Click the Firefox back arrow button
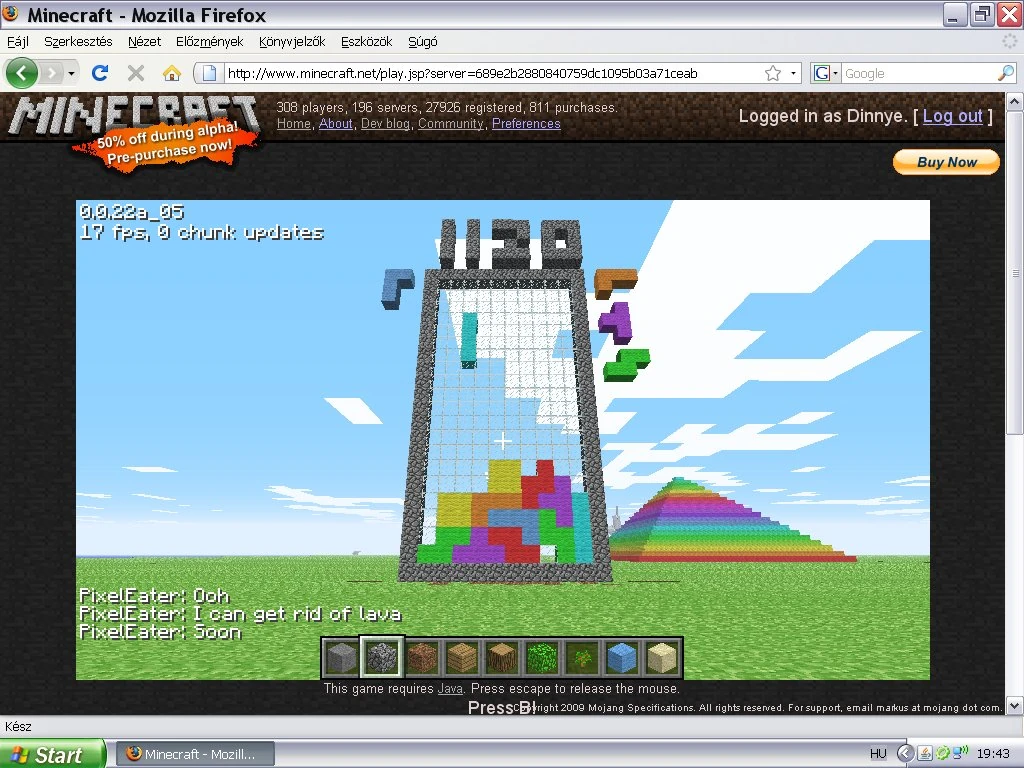Screen dimensions: 1024x768 pos(22,73)
